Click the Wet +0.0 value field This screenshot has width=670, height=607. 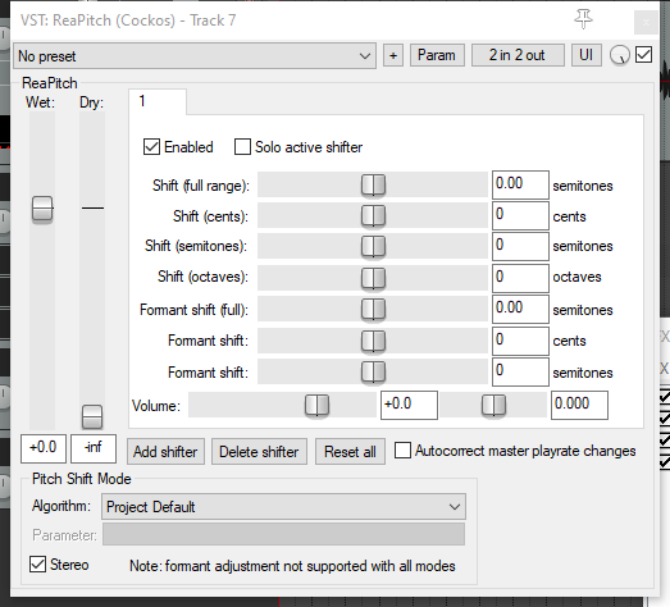tap(44, 449)
